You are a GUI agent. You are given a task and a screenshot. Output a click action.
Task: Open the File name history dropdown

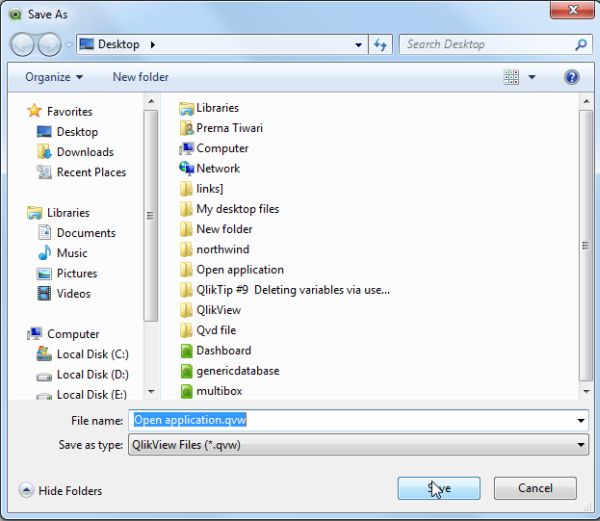pos(581,420)
